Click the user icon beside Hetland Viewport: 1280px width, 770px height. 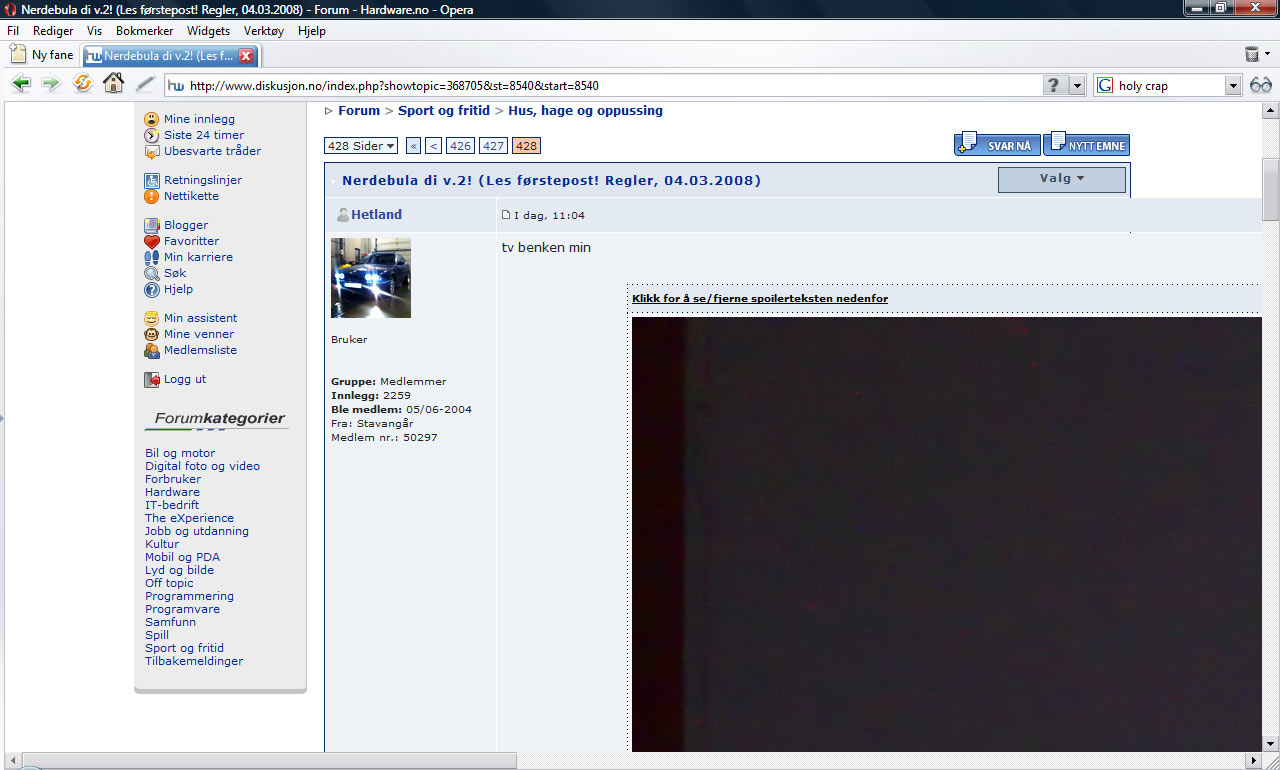click(x=343, y=214)
